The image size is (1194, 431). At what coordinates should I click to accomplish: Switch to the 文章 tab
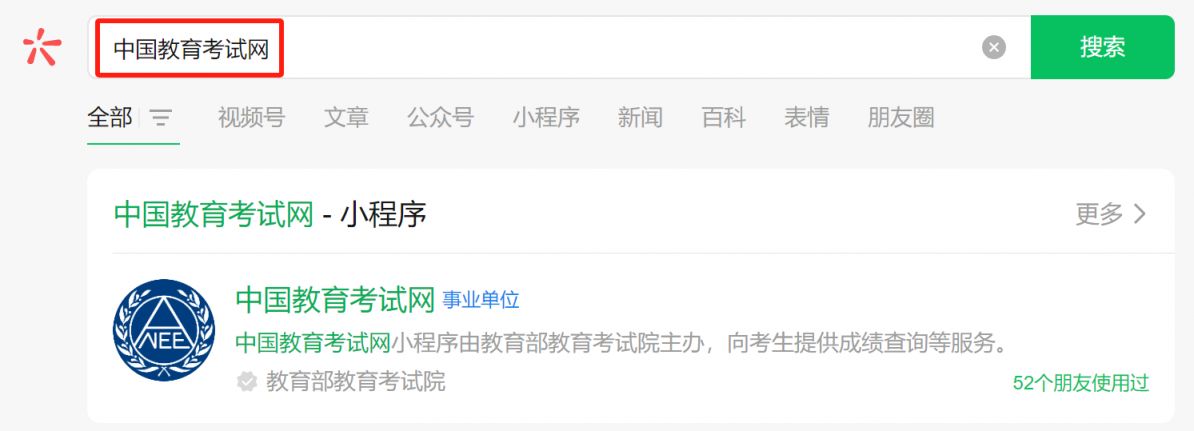(x=346, y=117)
